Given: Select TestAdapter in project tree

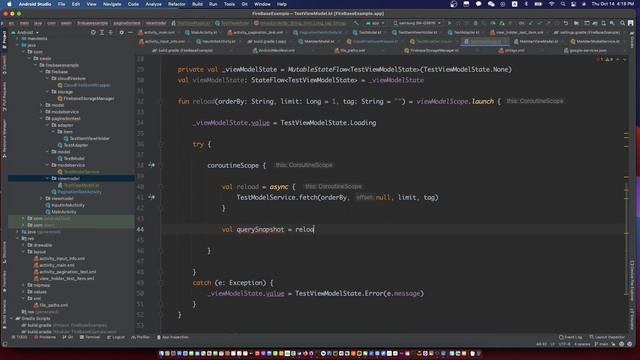Looking at the screenshot, I should point(73,145).
